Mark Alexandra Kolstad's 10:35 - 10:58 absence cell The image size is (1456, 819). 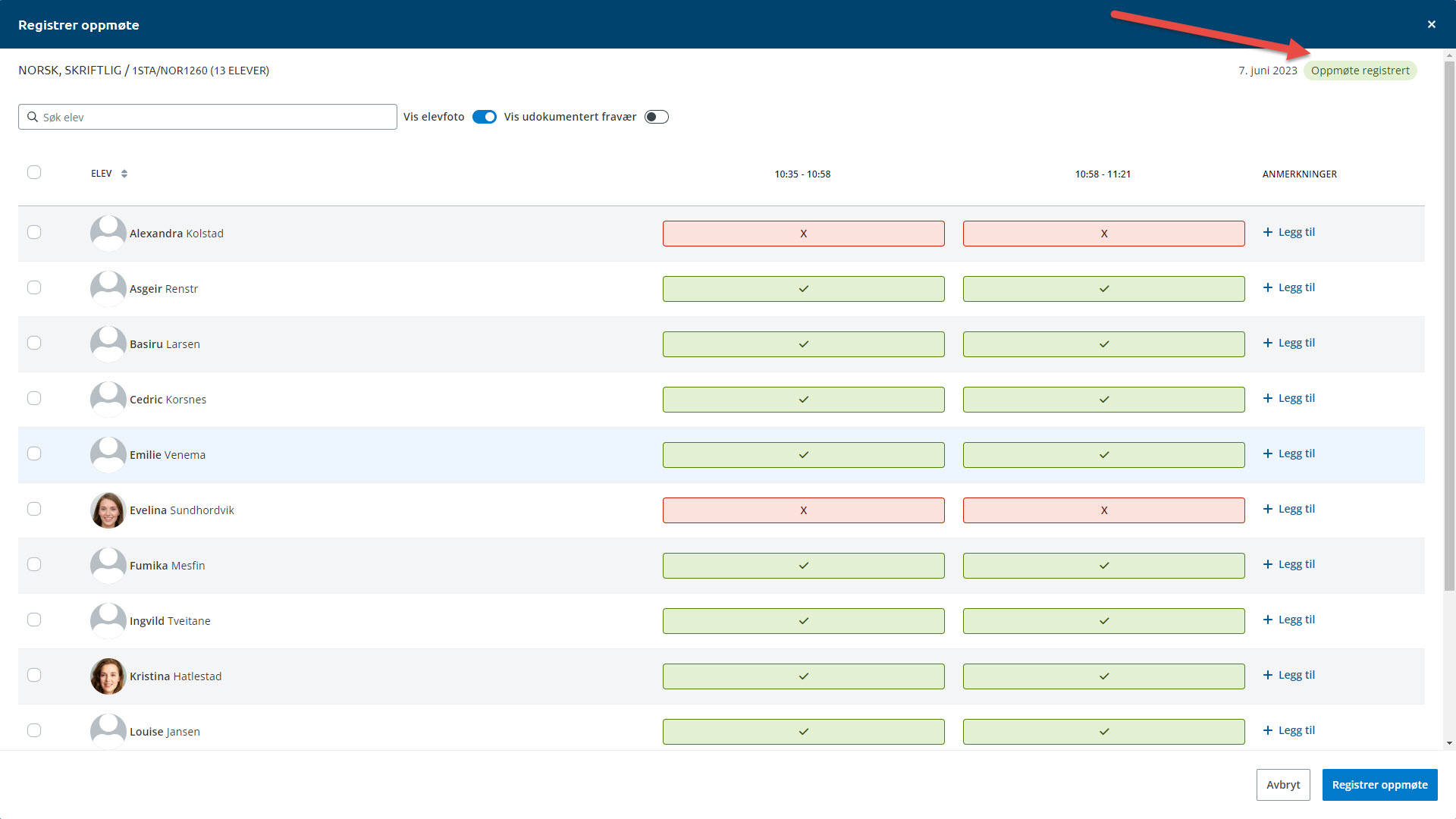point(803,234)
